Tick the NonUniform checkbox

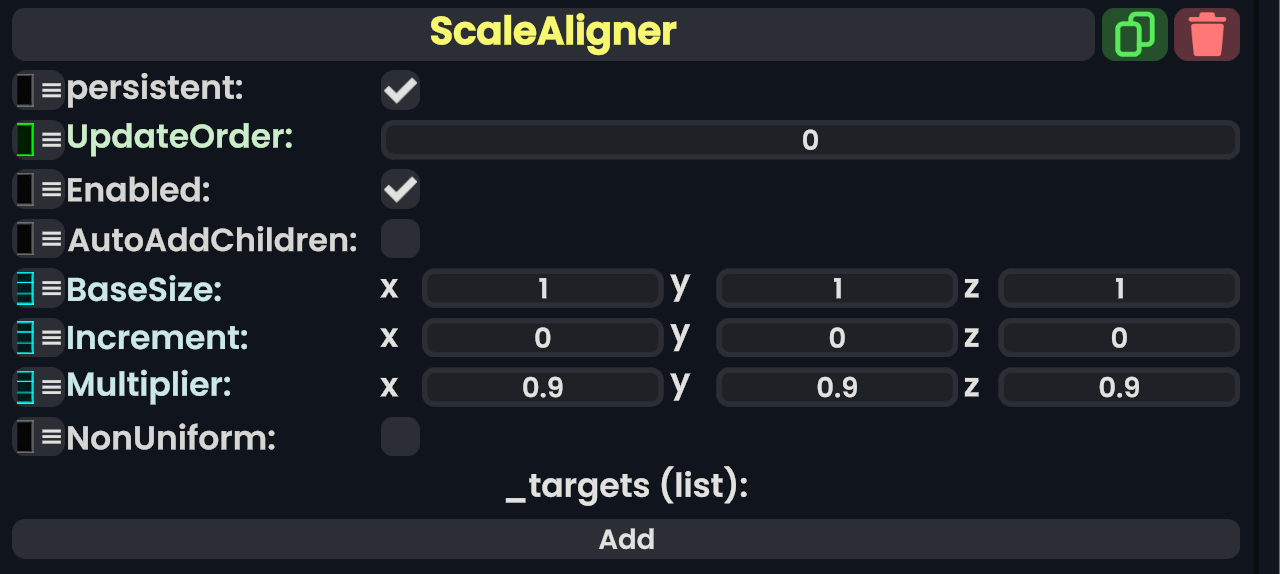coord(400,437)
